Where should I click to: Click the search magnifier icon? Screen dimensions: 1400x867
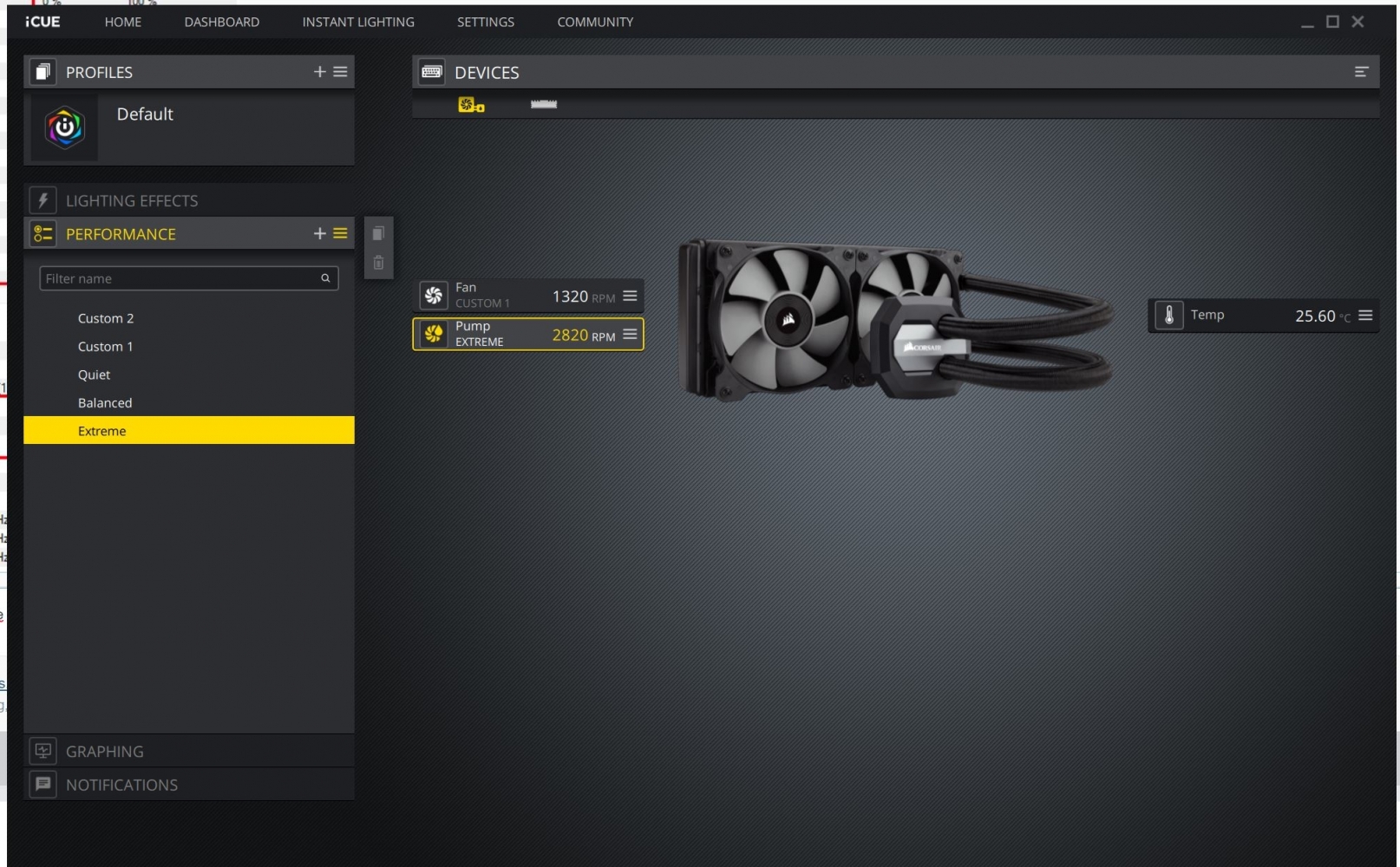tap(325, 278)
